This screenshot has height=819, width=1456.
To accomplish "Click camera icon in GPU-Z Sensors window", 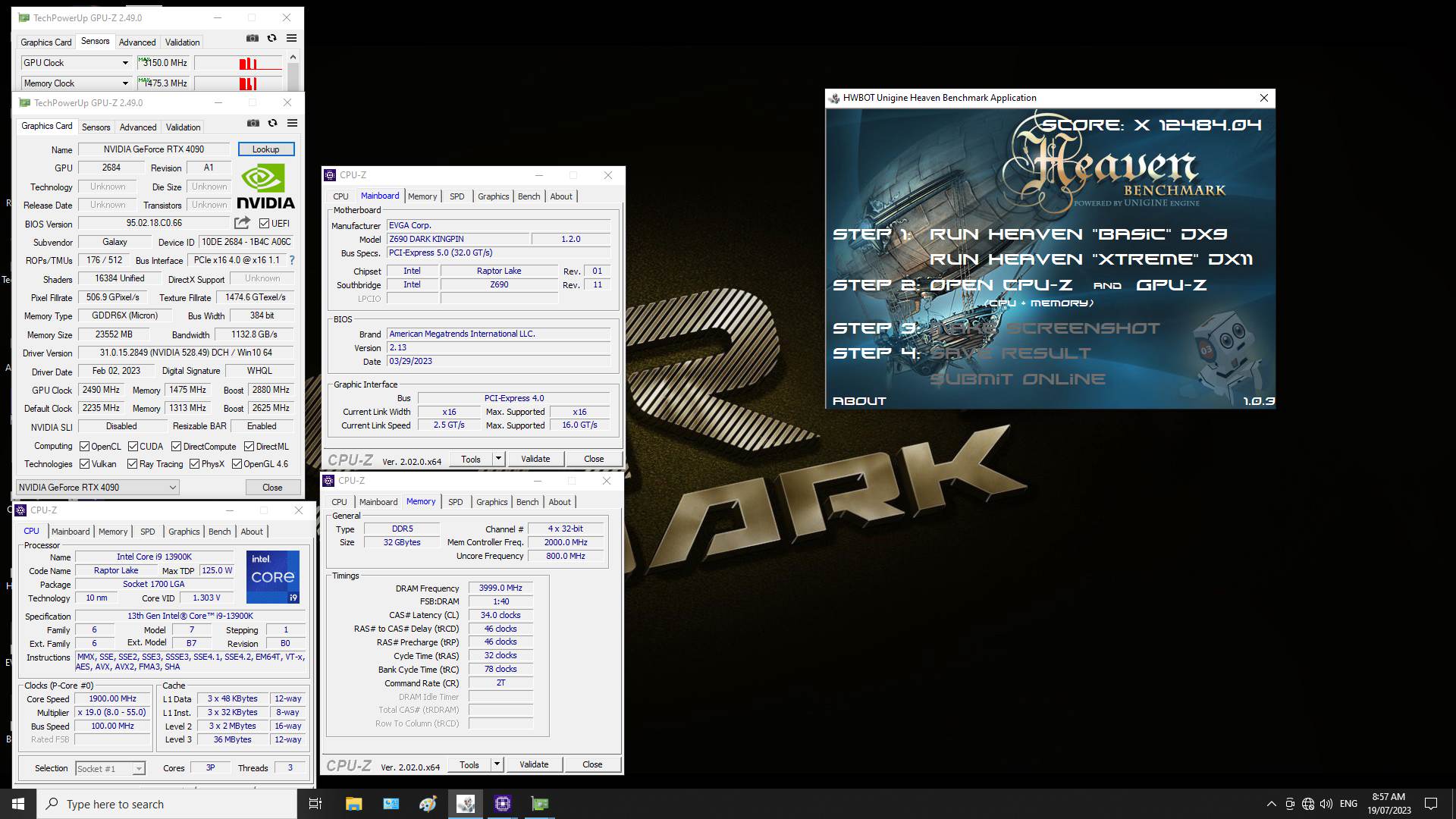I will click(x=253, y=38).
